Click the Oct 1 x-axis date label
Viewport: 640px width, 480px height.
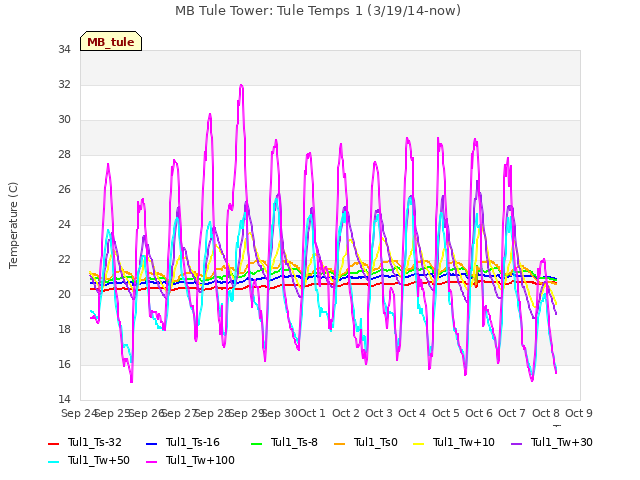tap(312, 413)
